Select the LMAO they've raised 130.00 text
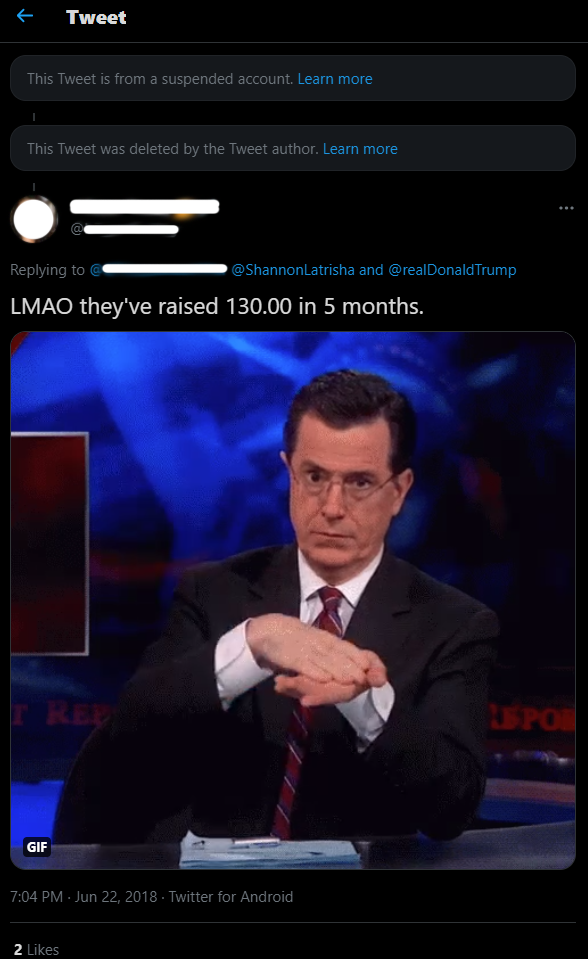The width and height of the screenshot is (588, 959). (x=217, y=306)
